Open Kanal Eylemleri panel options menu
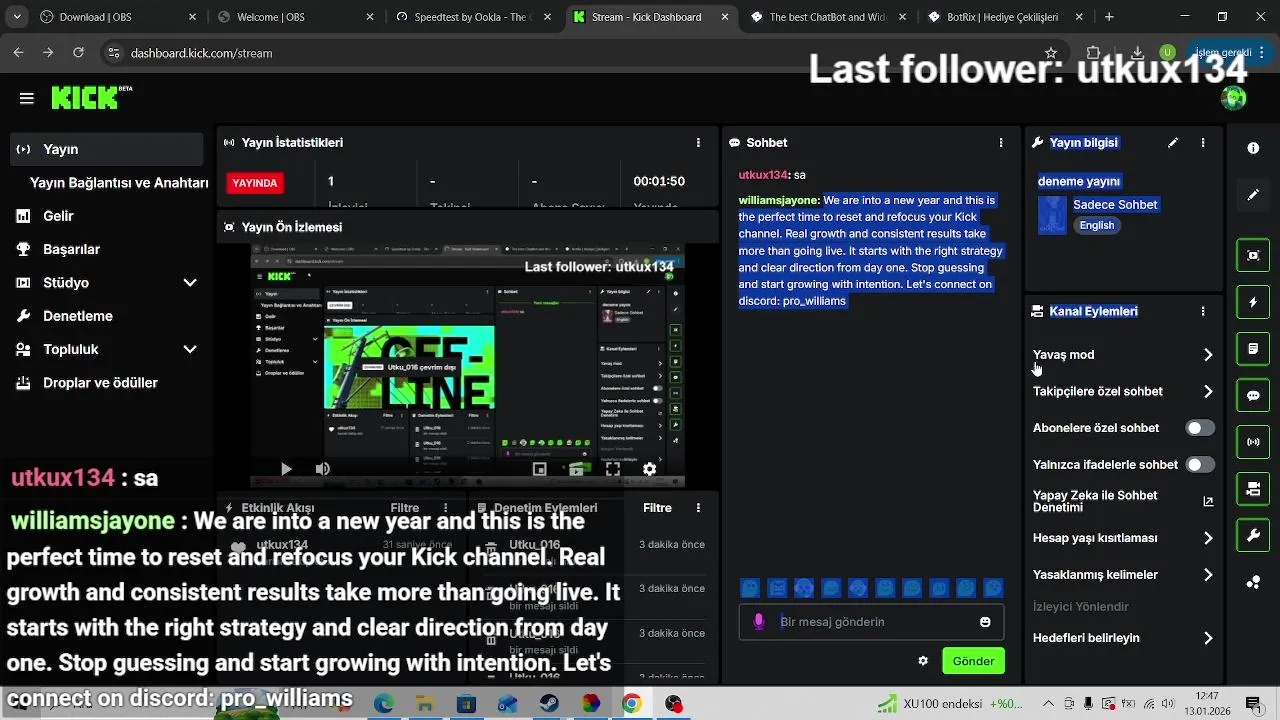 [x=1203, y=311]
